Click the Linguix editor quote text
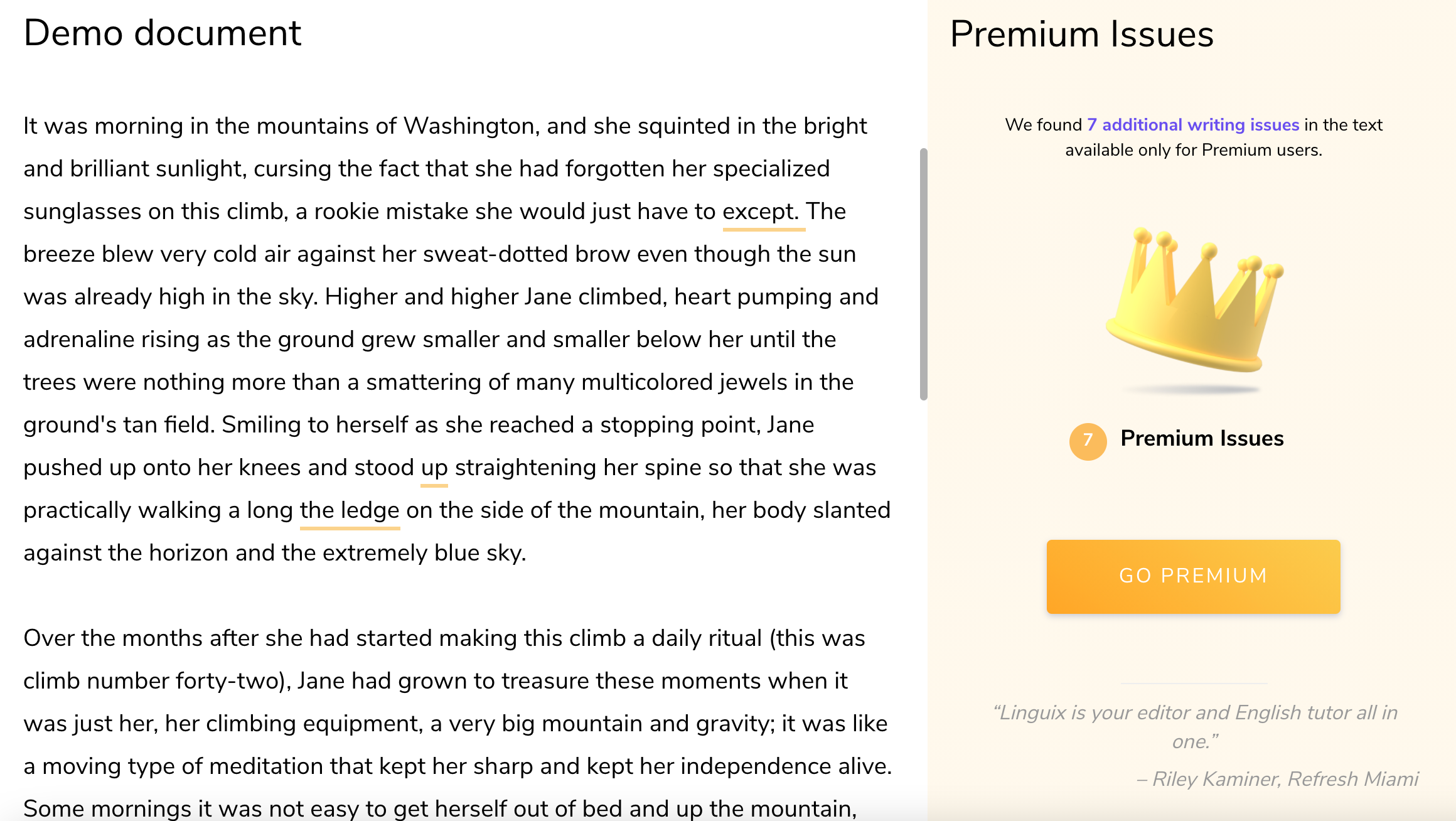Image resolution: width=1456 pixels, height=821 pixels. point(1194,727)
